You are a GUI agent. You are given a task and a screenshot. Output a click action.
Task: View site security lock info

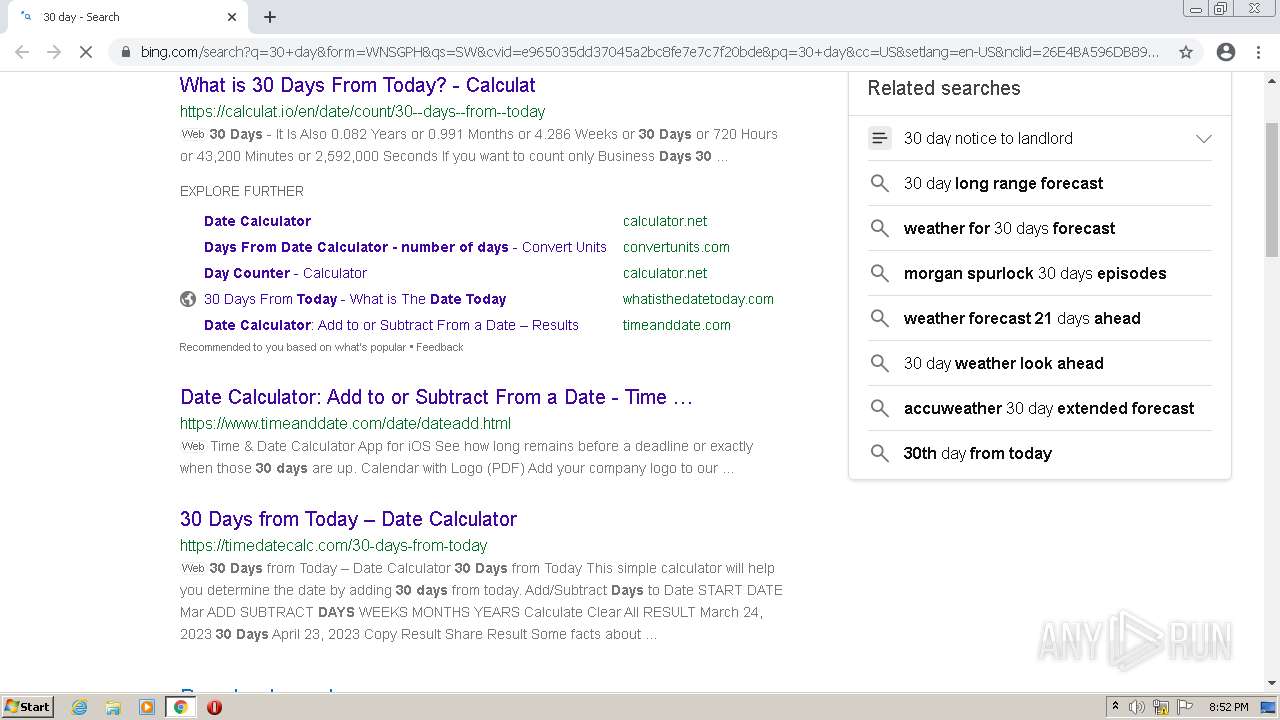[126, 52]
